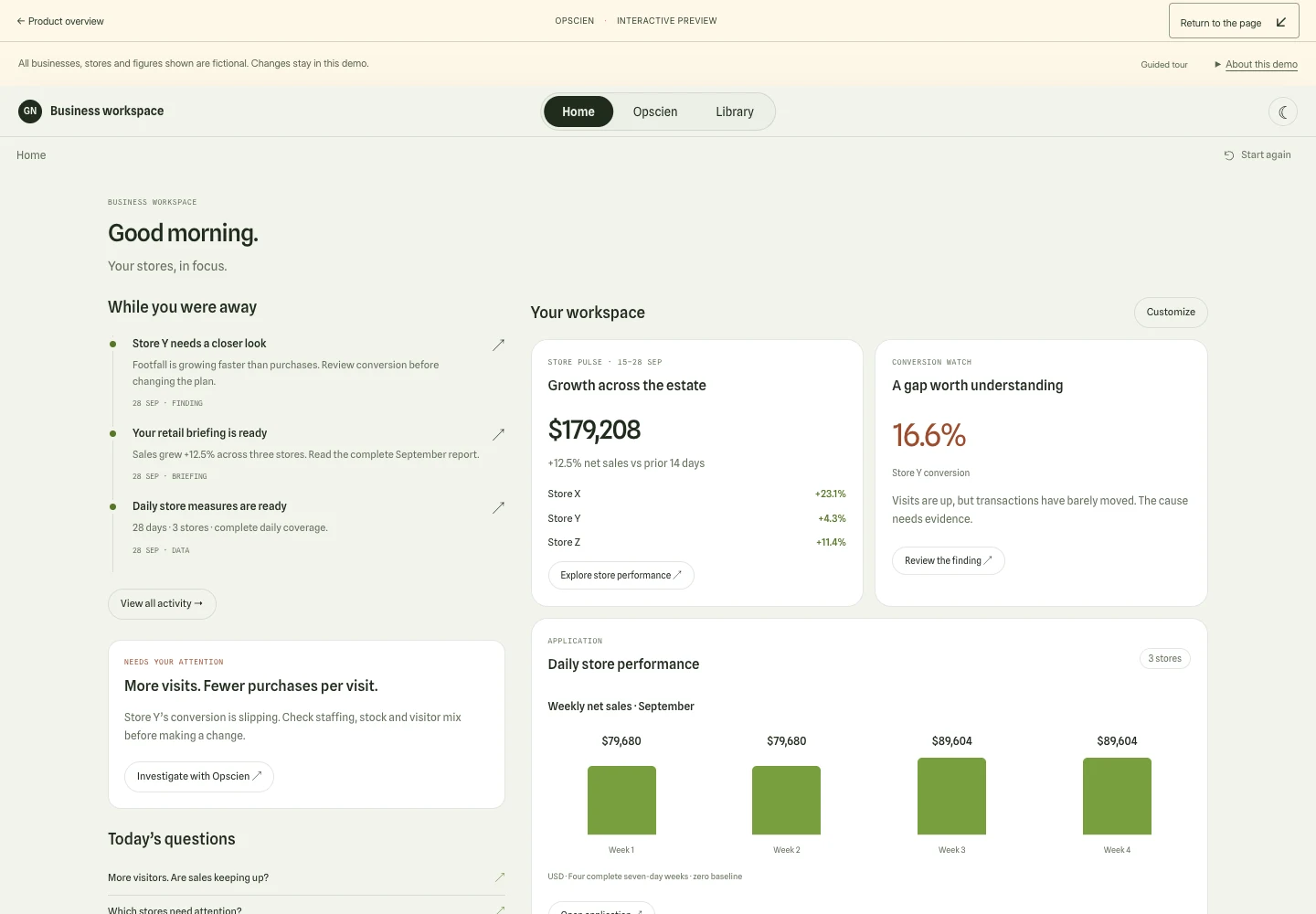
Task: Open the arrow icon beside Your retail briefing is ready
Action: [498, 434]
